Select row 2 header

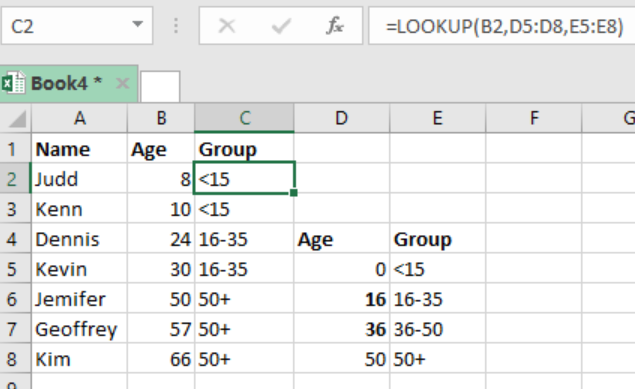[x=15, y=179]
